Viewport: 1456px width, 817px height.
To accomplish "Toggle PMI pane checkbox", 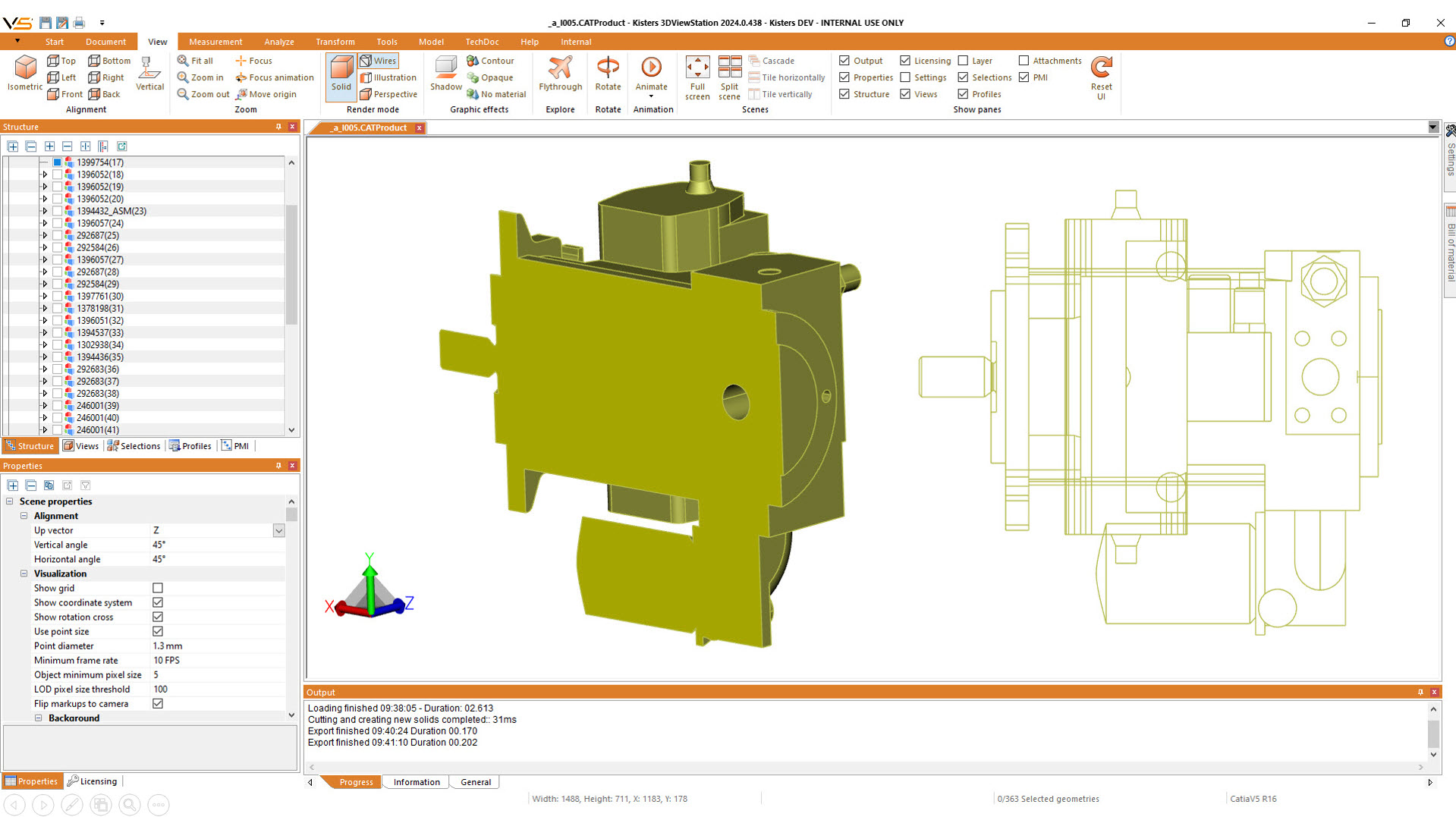I will (x=1024, y=77).
